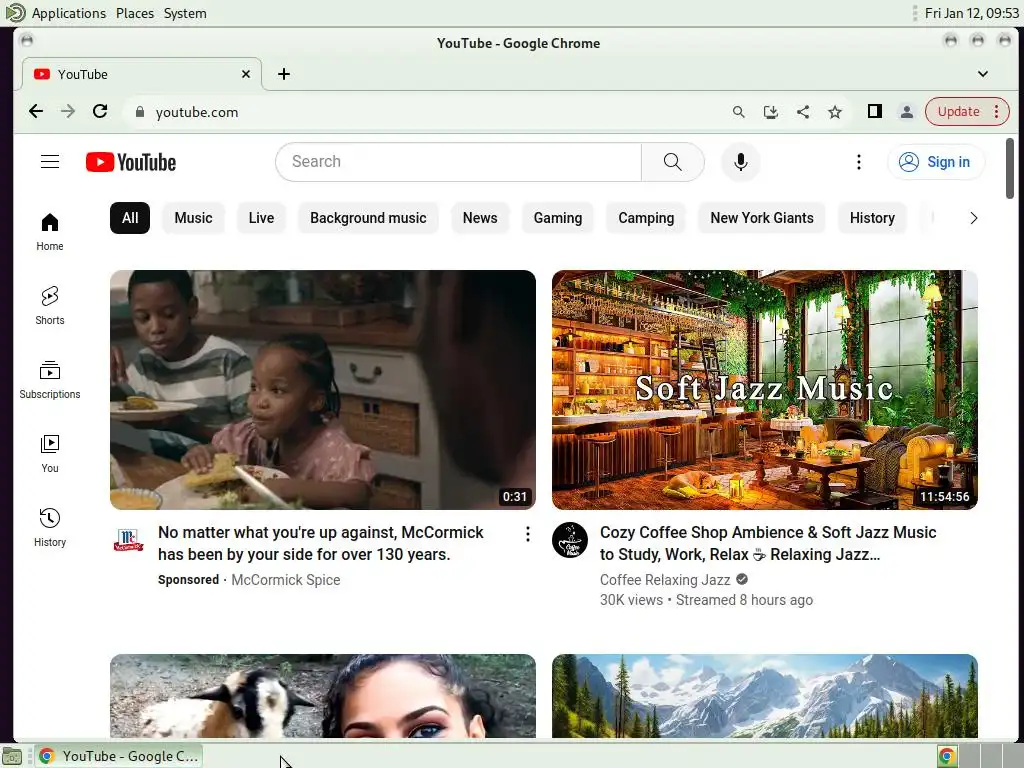Open the goat and woman video thumbnail
The image size is (1024, 768).
(x=323, y=696)
